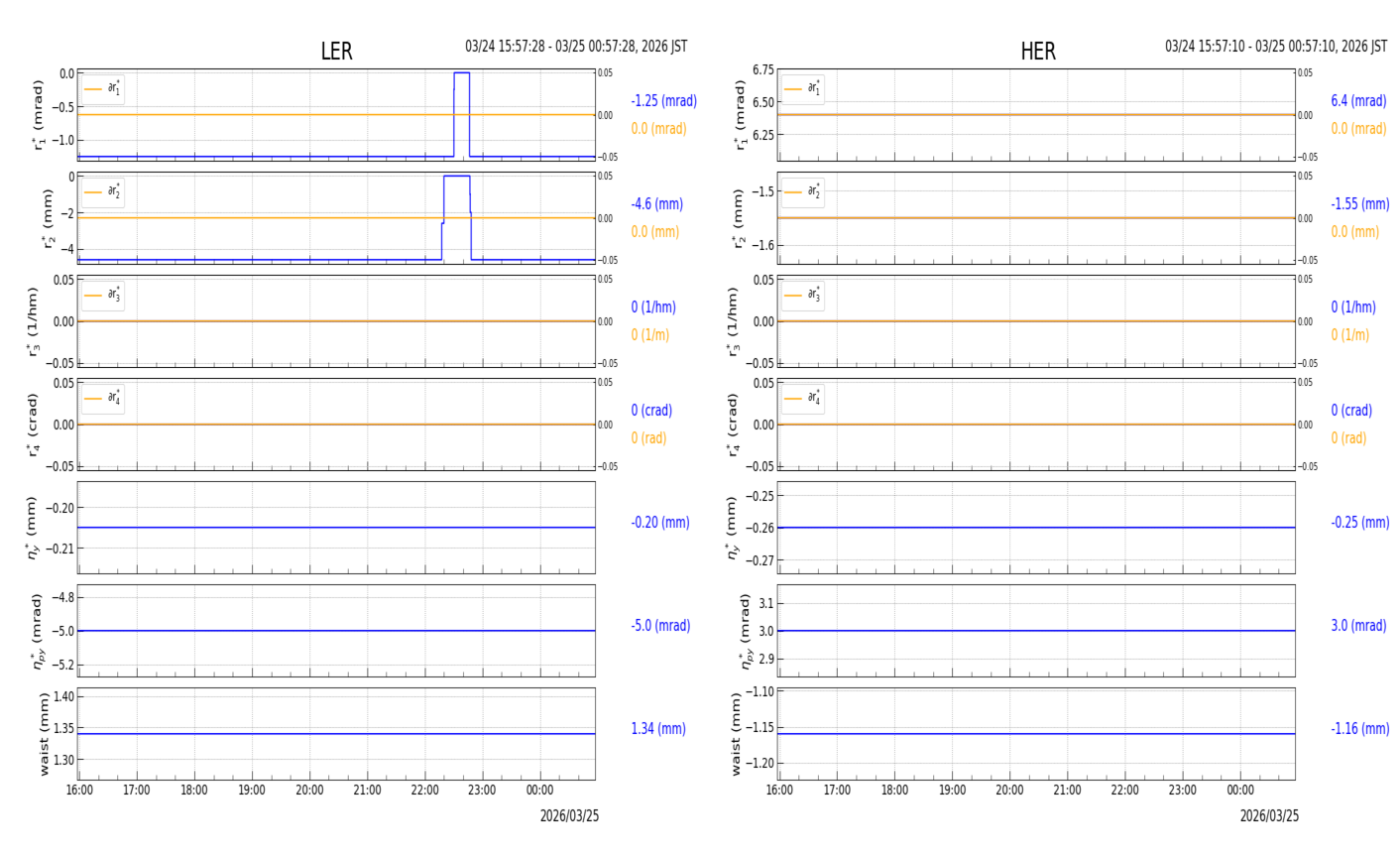
Task: Click the ∂r3* legend entry in HER
Action: tap(803, 296)
